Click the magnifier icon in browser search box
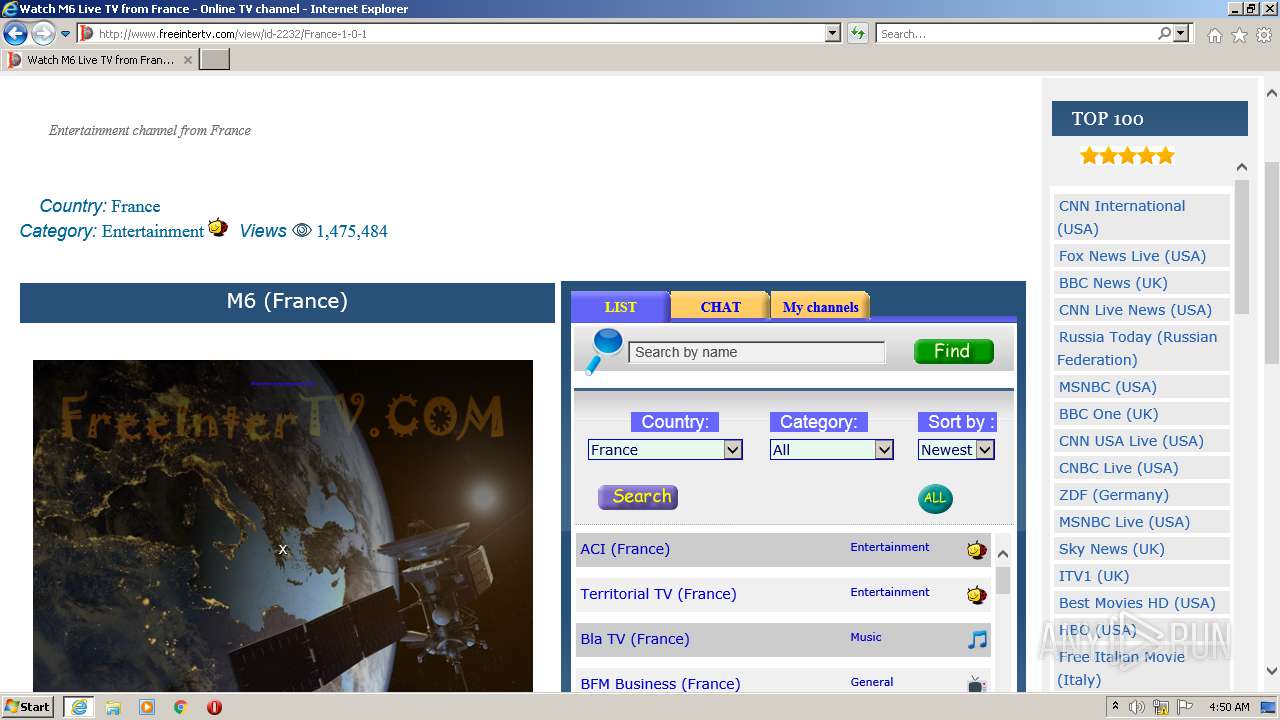 point(1164,33)
